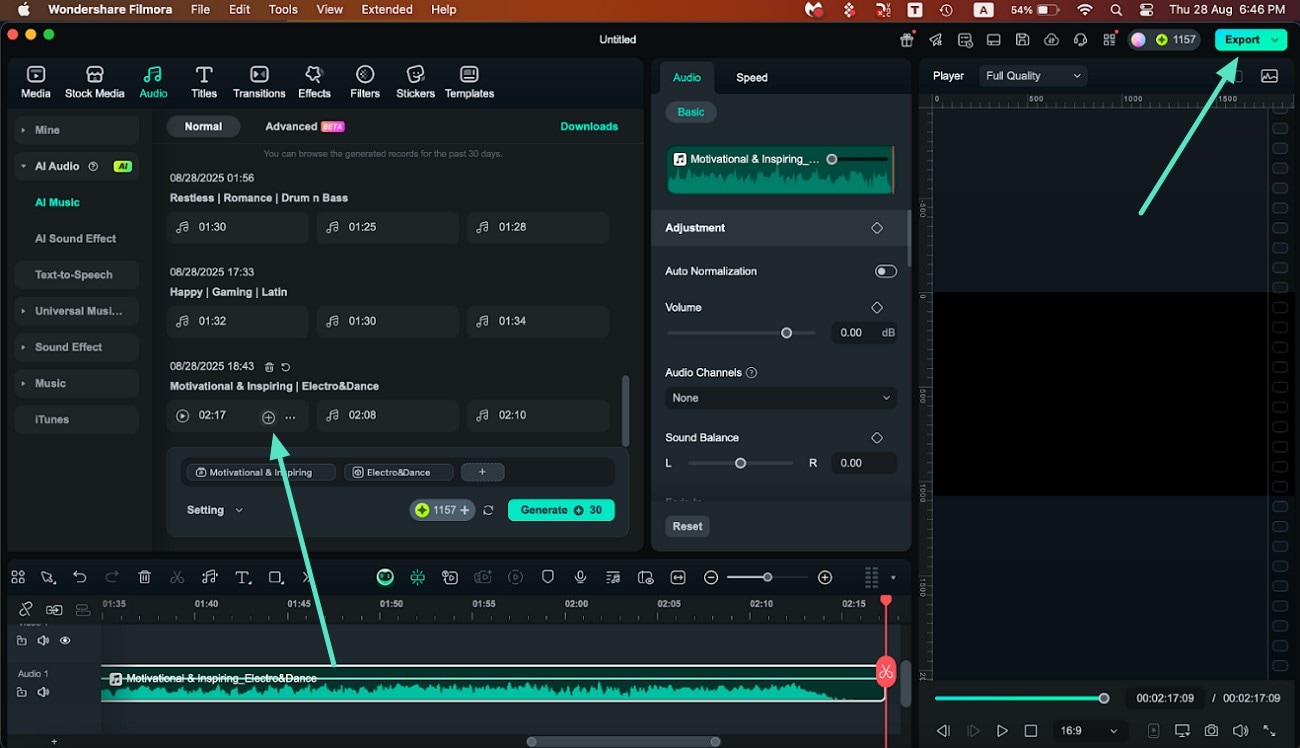Expand the Music category
Image resolution: width=1300 pixels, height=748 pixels.
coord(77,383)
